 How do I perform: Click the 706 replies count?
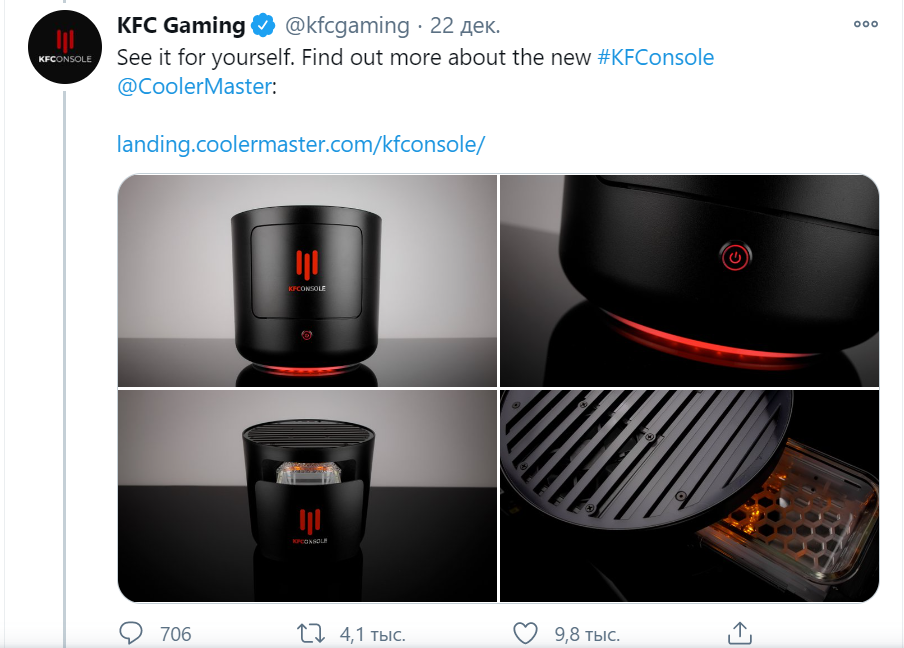(175, 633)
